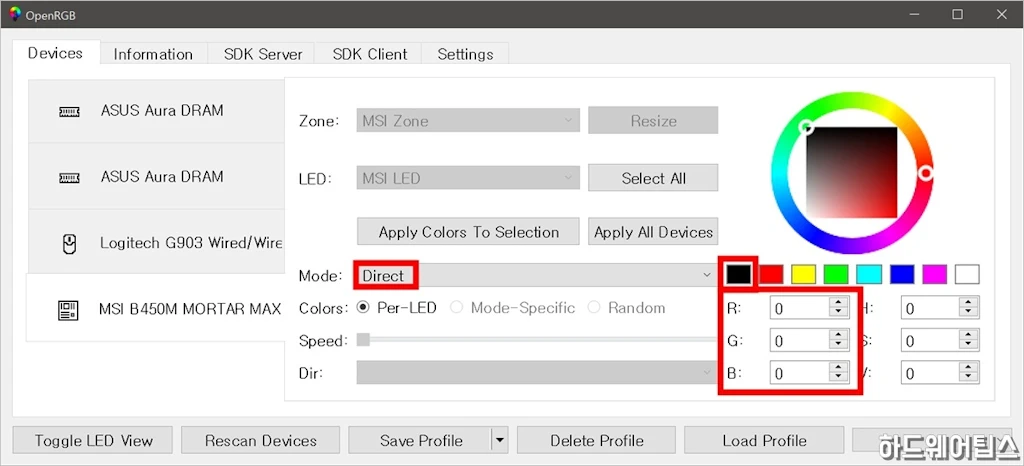The height and width of the screenshot is (466, 1024).
Task: Select the Per-LED colors option
Action: (364, 308)
